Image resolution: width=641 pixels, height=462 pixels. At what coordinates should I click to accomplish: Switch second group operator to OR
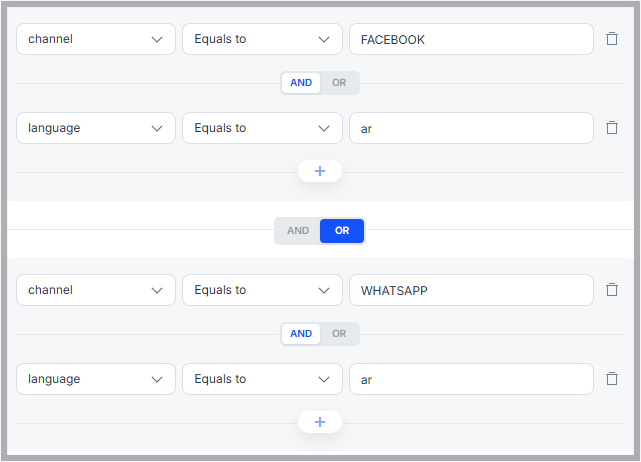(x=339, y=334)
